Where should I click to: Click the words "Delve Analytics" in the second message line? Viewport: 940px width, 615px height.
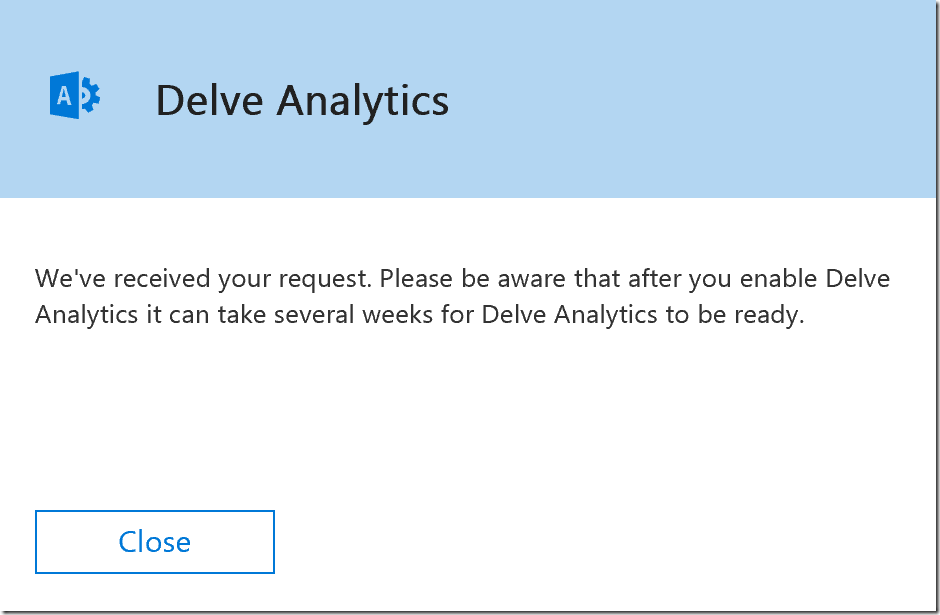pyautogui.click(x=570, y=315)
